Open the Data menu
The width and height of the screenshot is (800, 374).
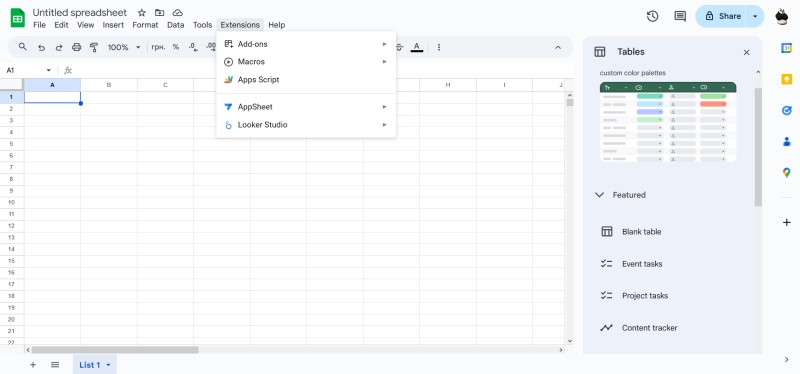pos(176,25)
